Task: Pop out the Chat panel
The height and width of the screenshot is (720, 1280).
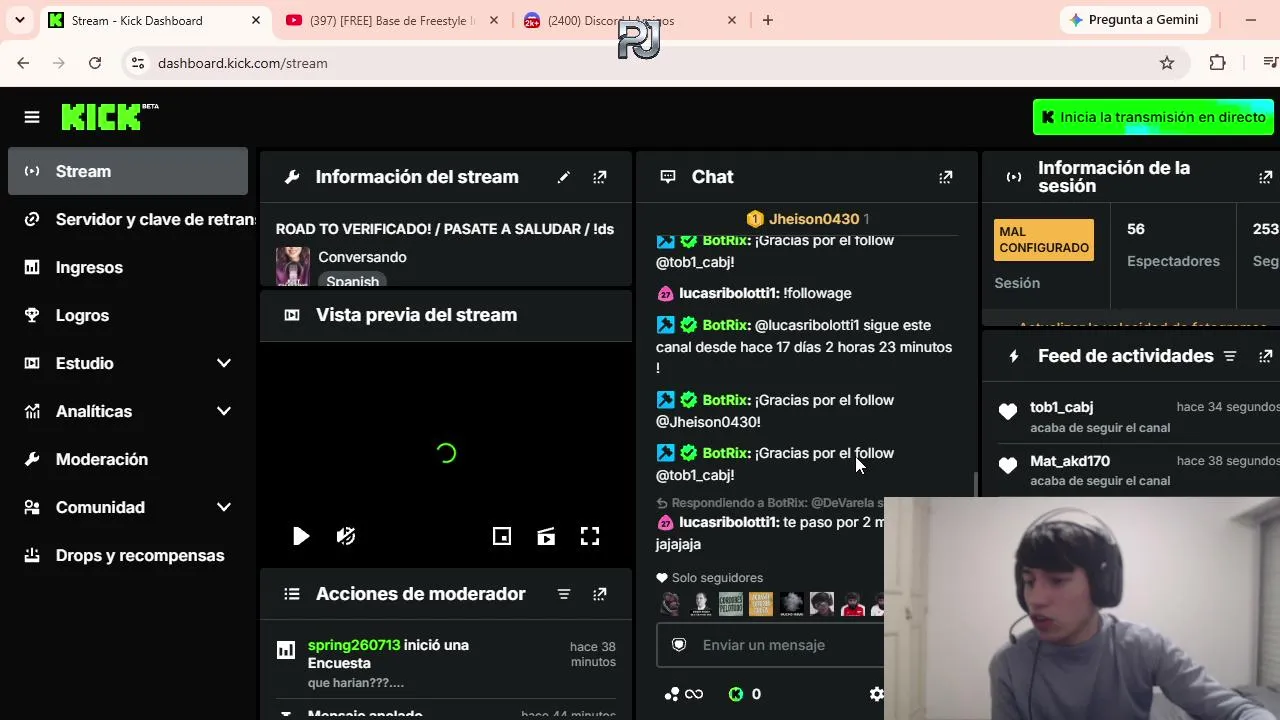Action: coord(946,177)
